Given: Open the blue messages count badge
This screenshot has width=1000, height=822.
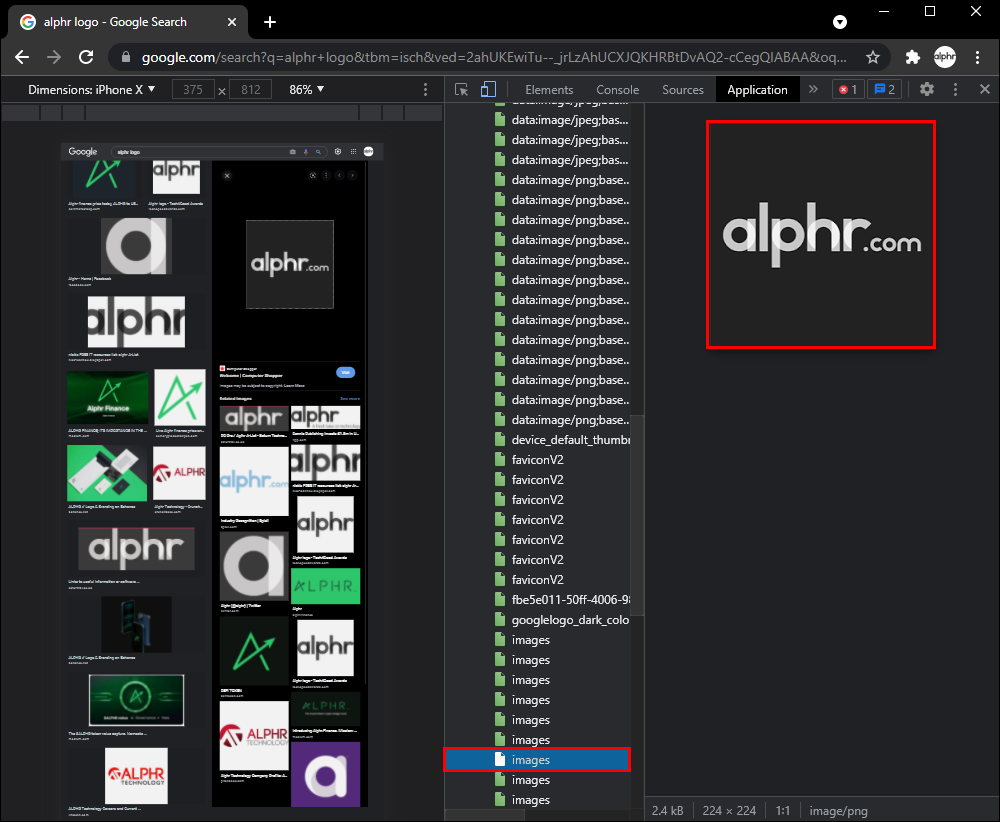Looking at the screenshot, I should click(x=883, y=90).
